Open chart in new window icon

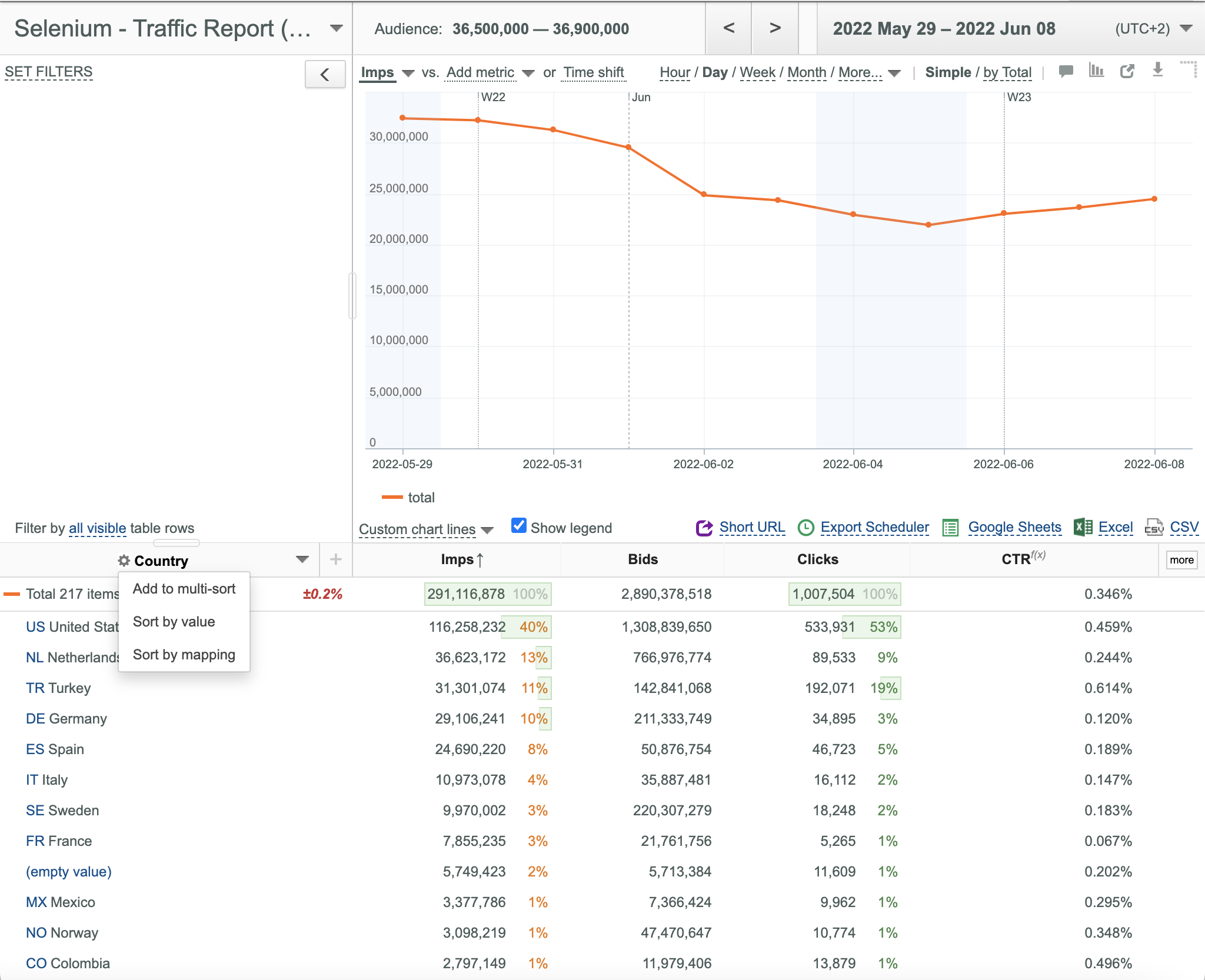(x=1127, y=71)
